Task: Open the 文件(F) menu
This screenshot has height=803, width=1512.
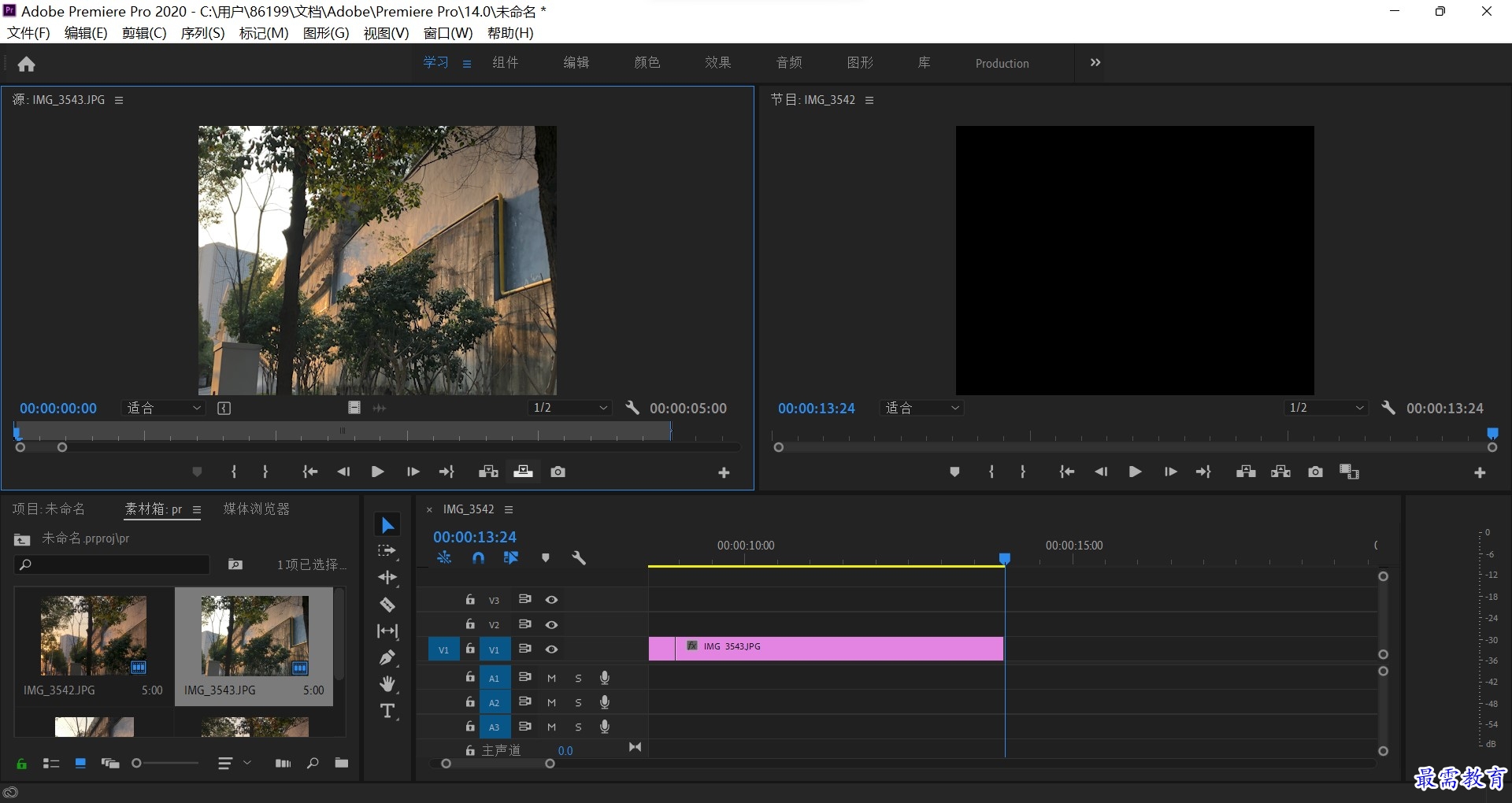Action: click(28, 33)
